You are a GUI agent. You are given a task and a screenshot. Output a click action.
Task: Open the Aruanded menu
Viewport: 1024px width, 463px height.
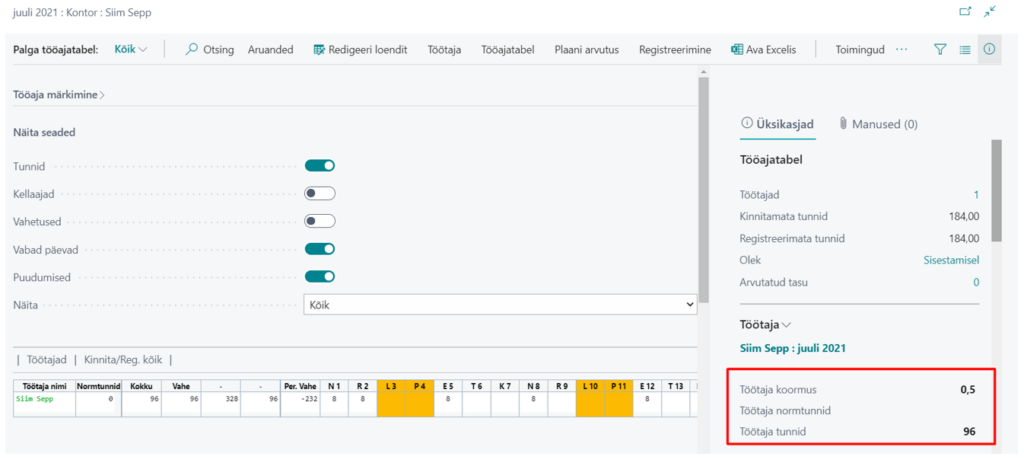click(270, 49)
